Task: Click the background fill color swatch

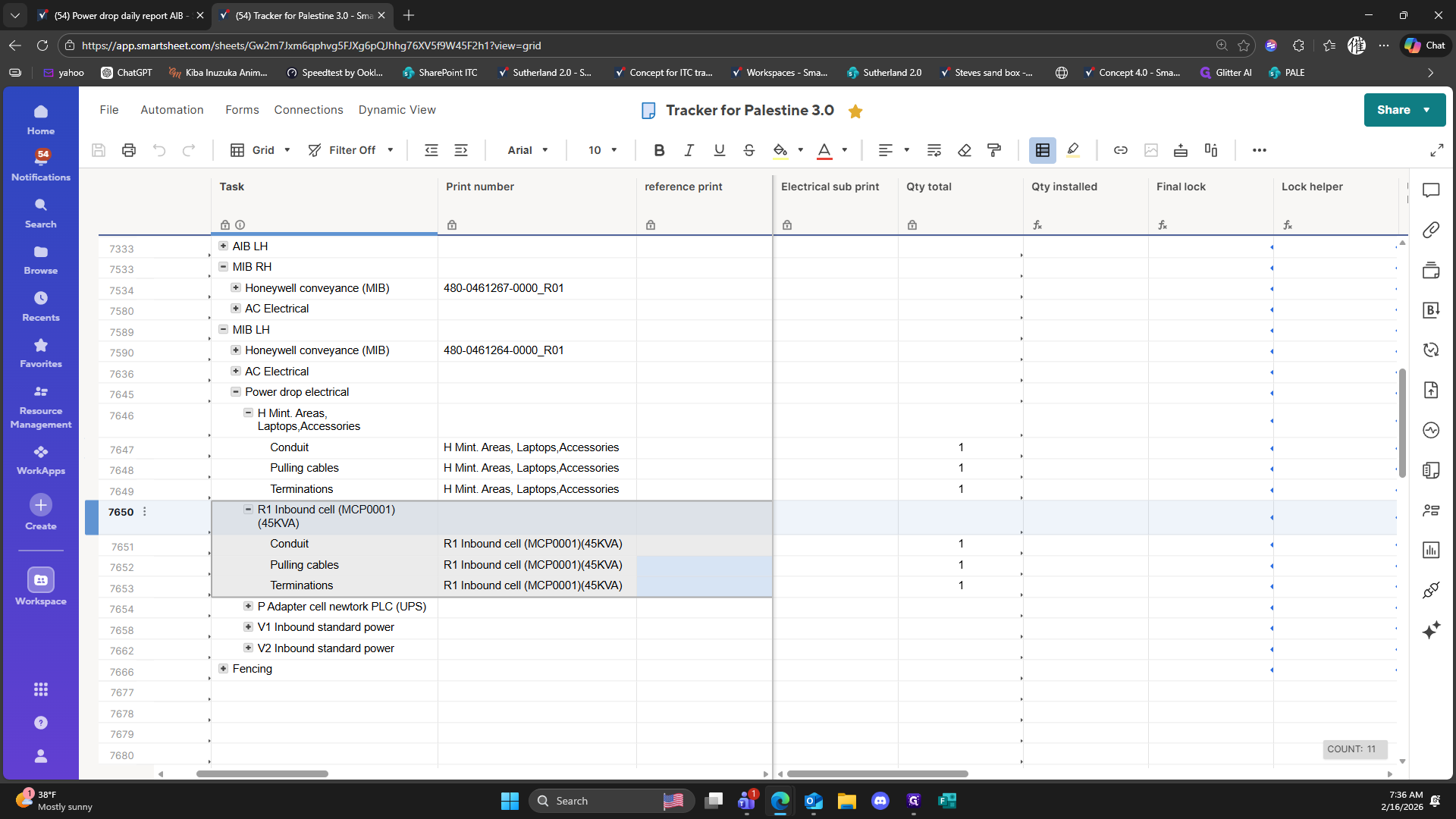Action: pos(780,150)
